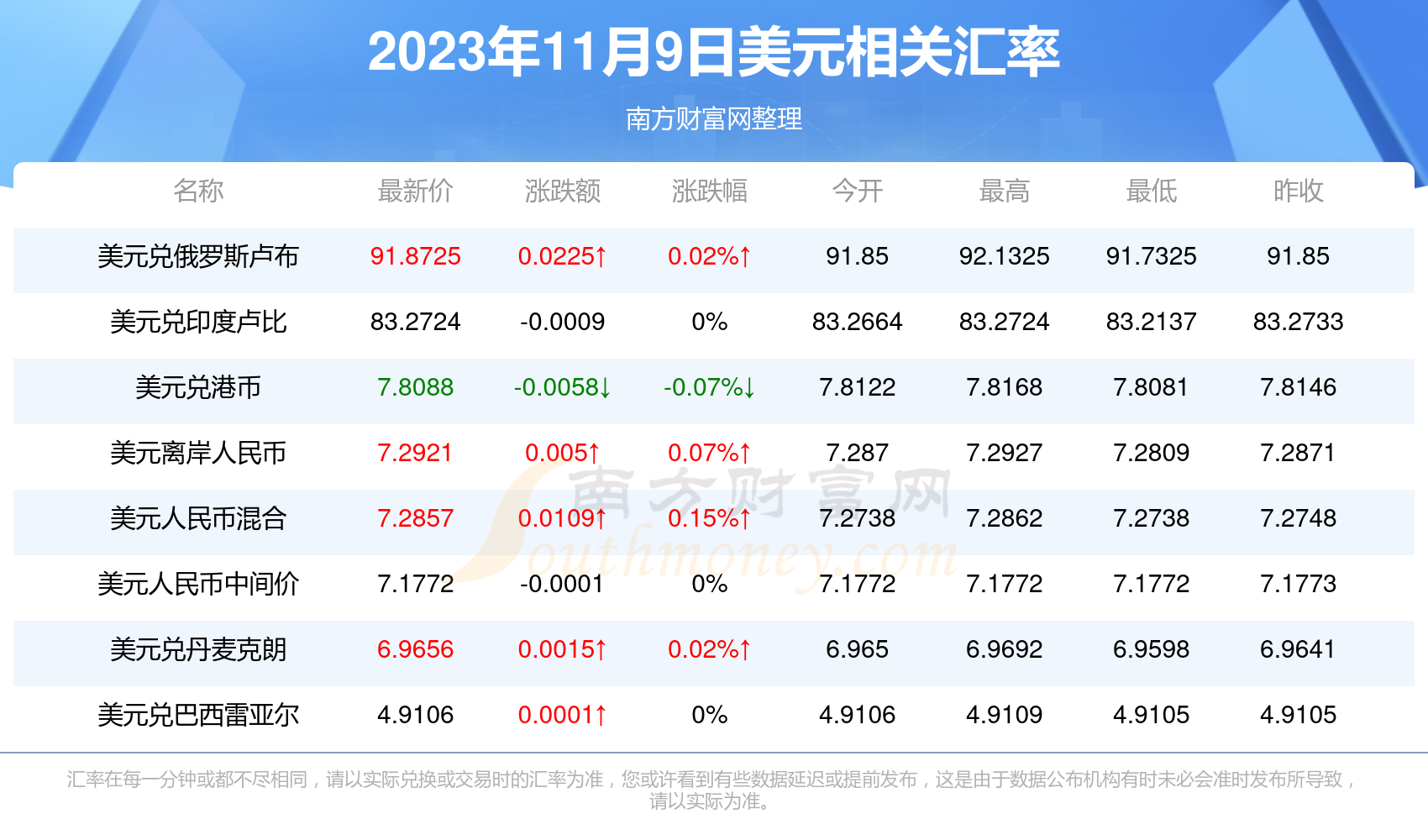The width and height of the screenshot is (1428, 840).
Task: Click the subtitle 南方财富网整理
Action: (x=714, y=119)
